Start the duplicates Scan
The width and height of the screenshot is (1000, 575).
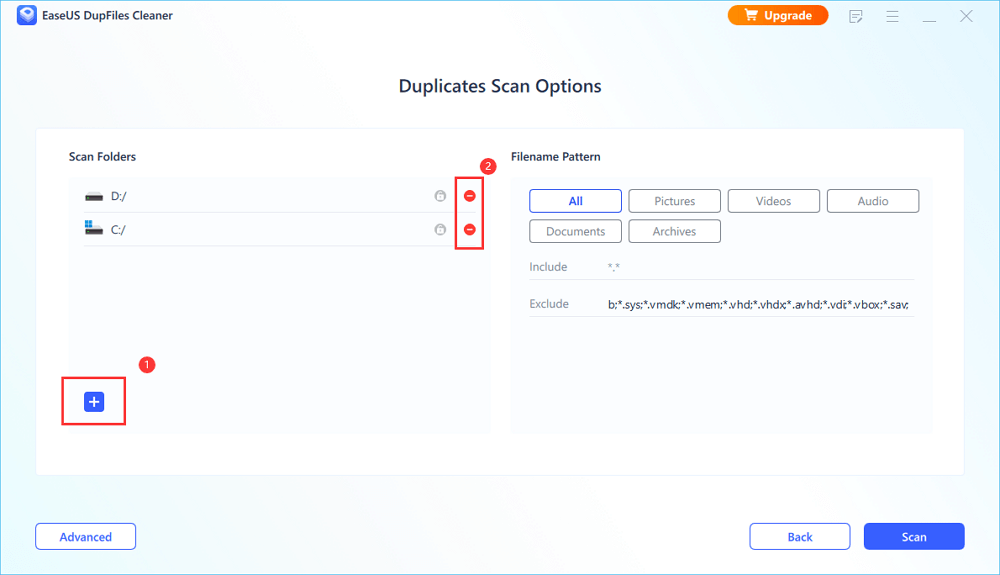pyautogui.click(x=914, y=537)
